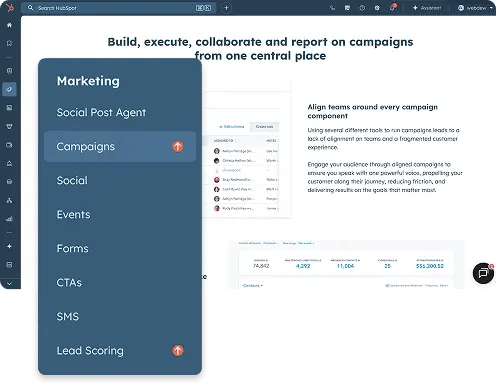The image size is (496, 386).
Task: Open the Content icon in sidebar
Action: tap(9, 108)
